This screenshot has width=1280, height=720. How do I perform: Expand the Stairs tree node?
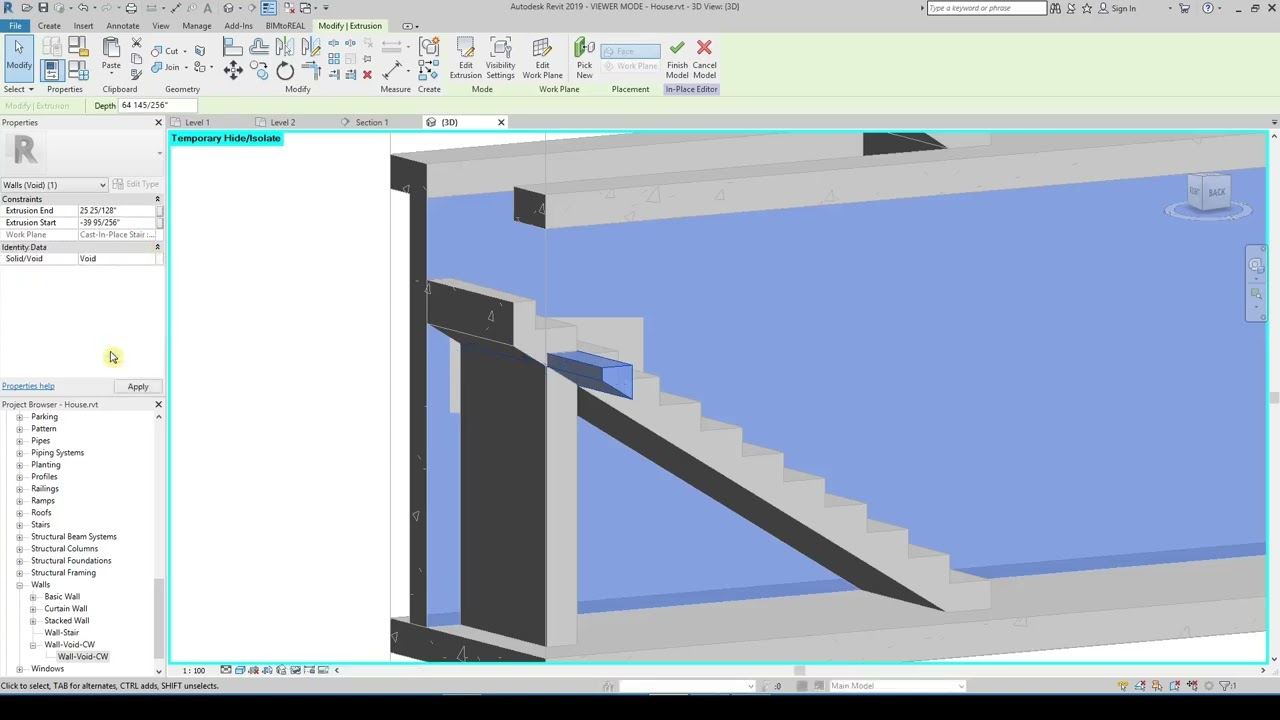pos(19,525)
